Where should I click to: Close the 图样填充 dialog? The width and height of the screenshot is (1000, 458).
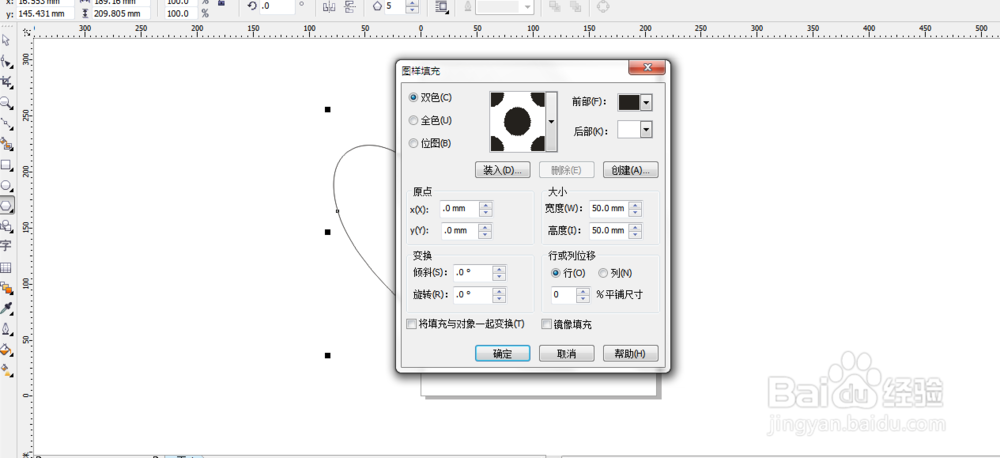[x=647, y=67]
